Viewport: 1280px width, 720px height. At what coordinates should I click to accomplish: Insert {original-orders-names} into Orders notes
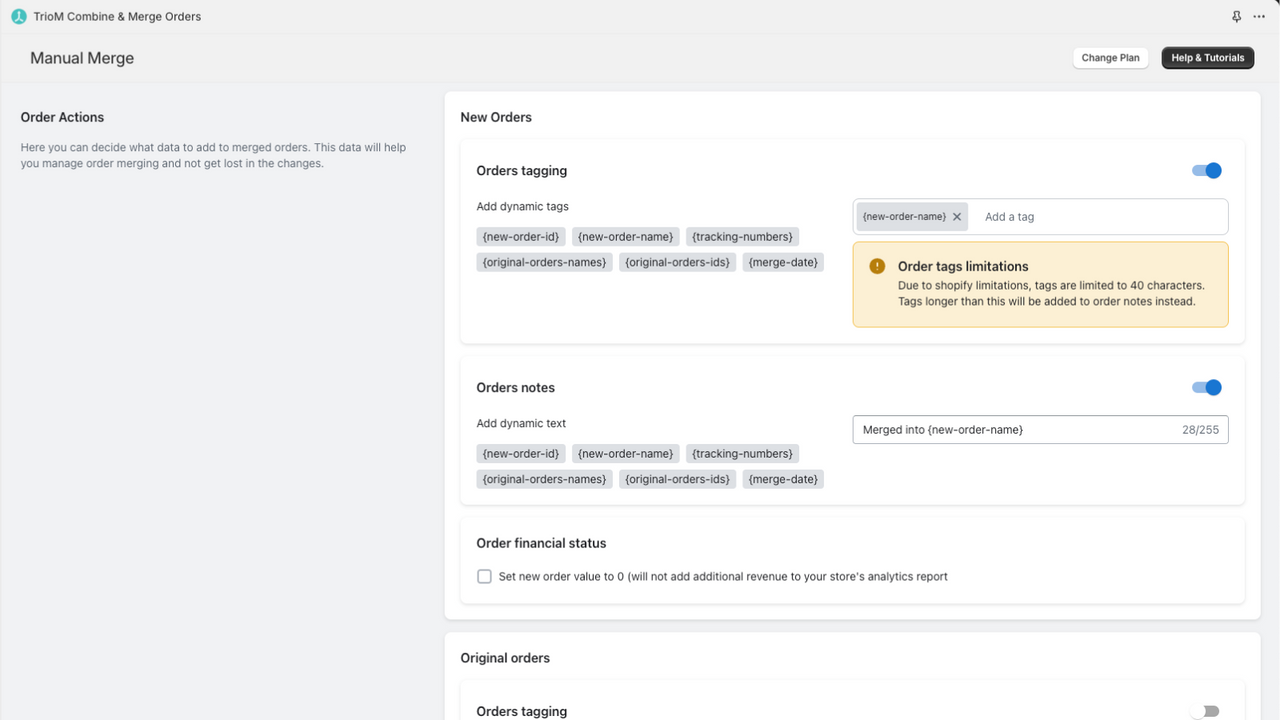click(545, 479)
